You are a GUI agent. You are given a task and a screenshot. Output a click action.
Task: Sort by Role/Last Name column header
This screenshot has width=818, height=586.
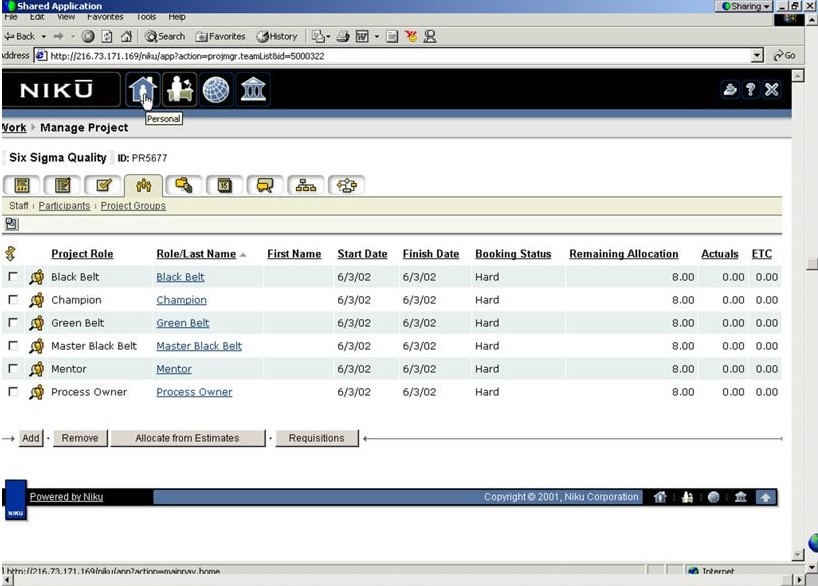196,254
